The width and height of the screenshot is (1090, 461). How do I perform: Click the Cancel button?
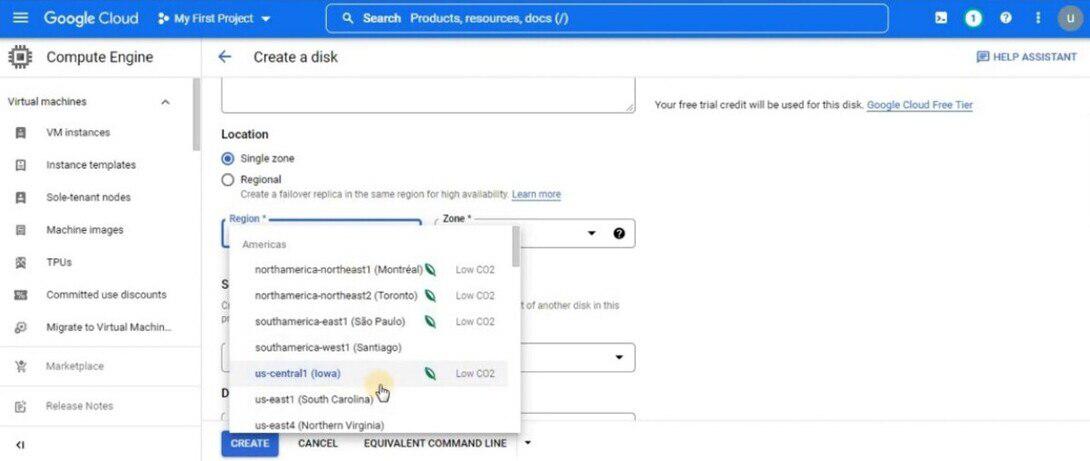(318, 444)
